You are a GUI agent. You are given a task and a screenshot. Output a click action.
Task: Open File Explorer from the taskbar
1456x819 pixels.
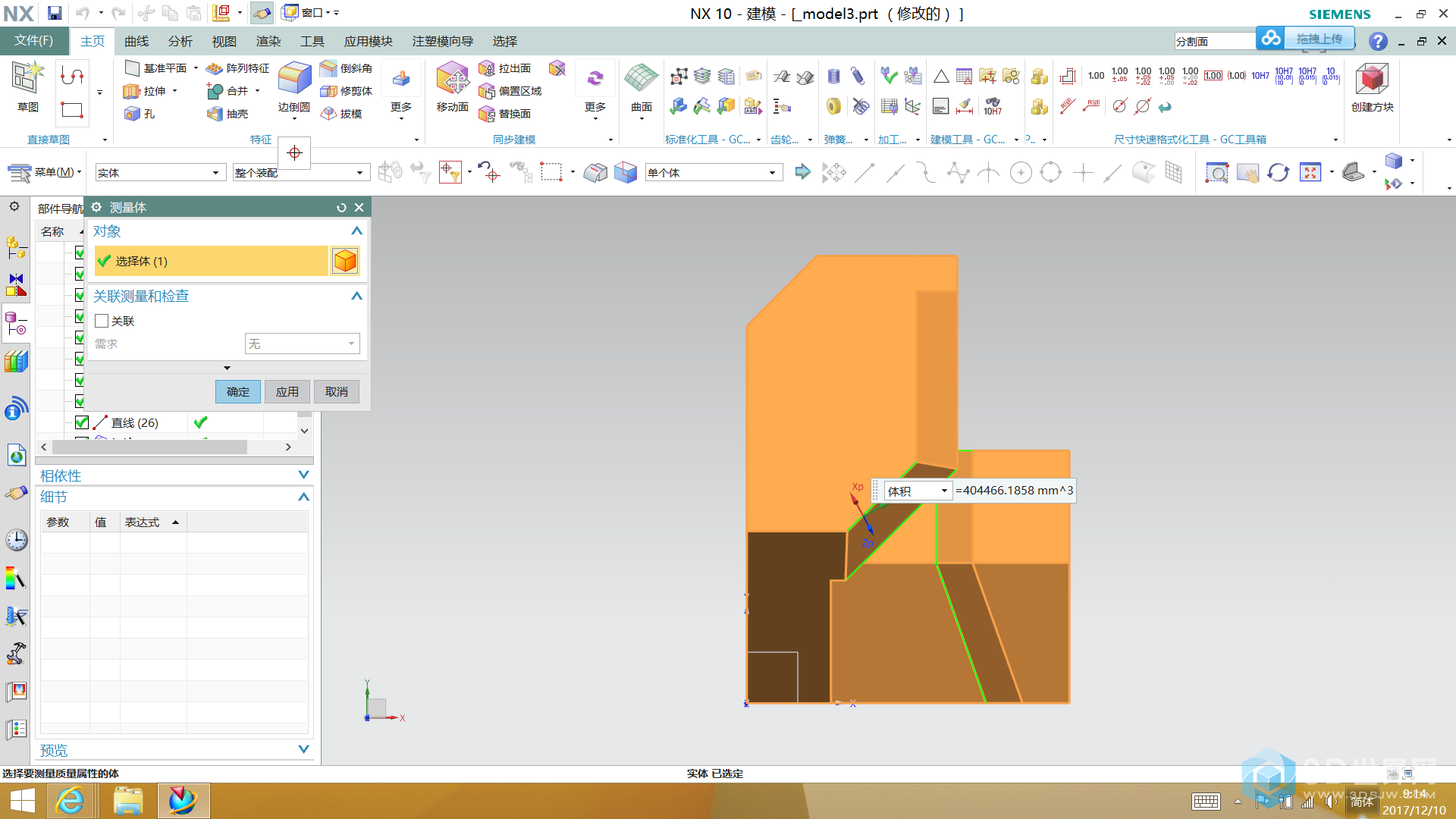click(x=128, y=801)
